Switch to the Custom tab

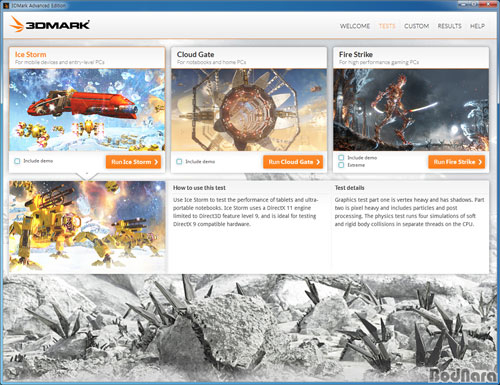click(x=416, y=26)
